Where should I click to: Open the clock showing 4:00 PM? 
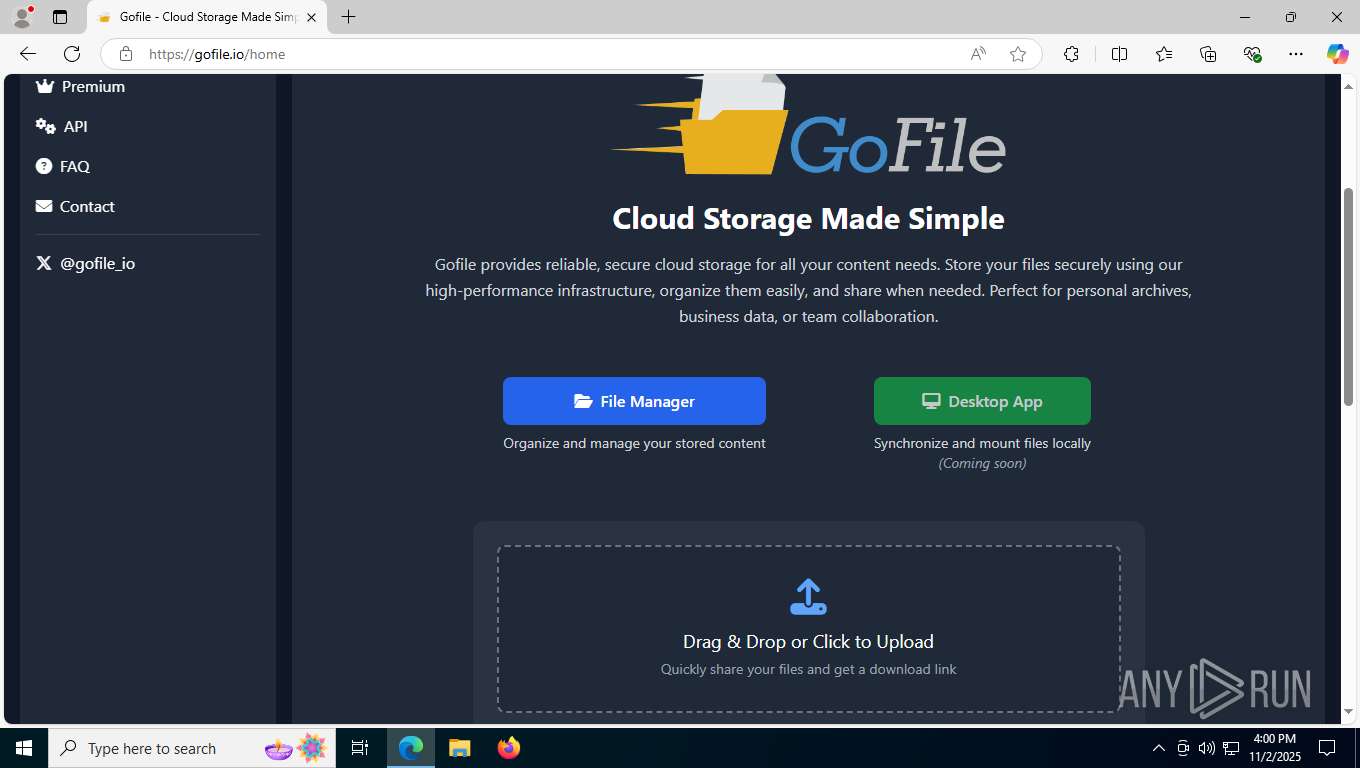click(x=1274, y=748)
